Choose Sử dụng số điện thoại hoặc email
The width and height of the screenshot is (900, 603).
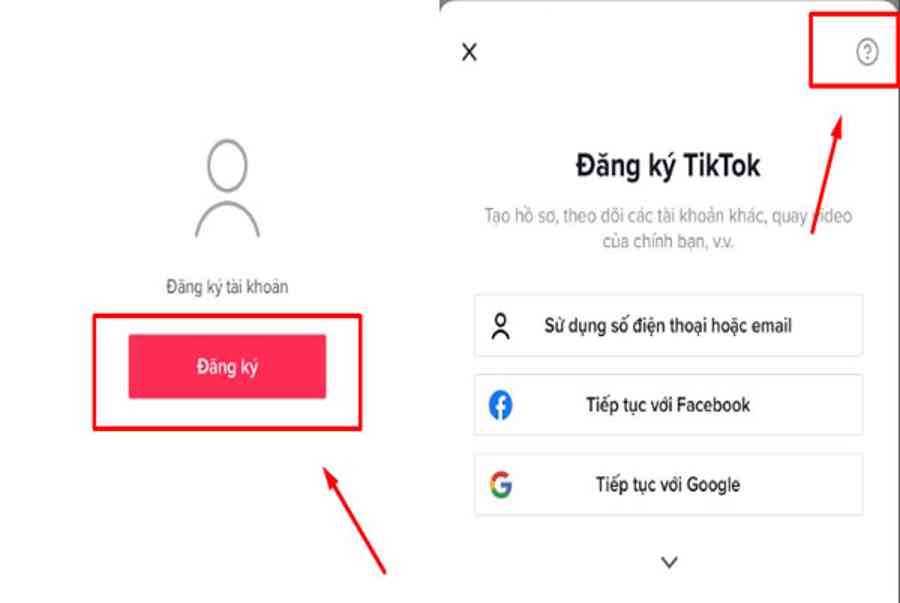668,325
